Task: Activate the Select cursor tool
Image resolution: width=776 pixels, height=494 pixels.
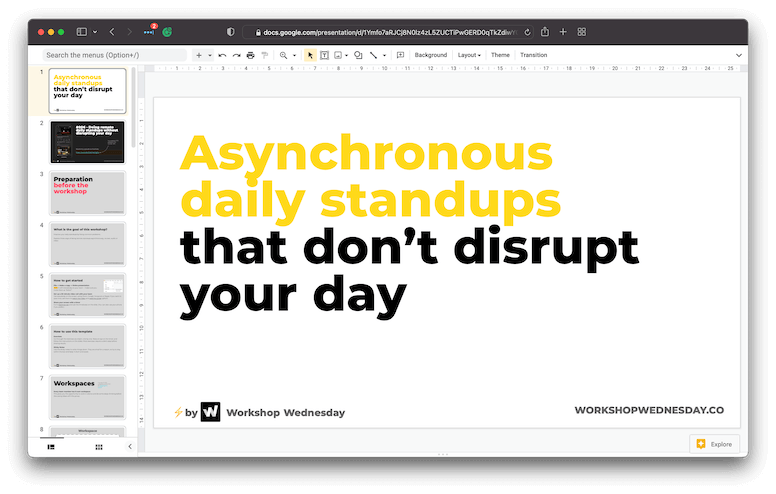Action: click(x=311, y=55)
